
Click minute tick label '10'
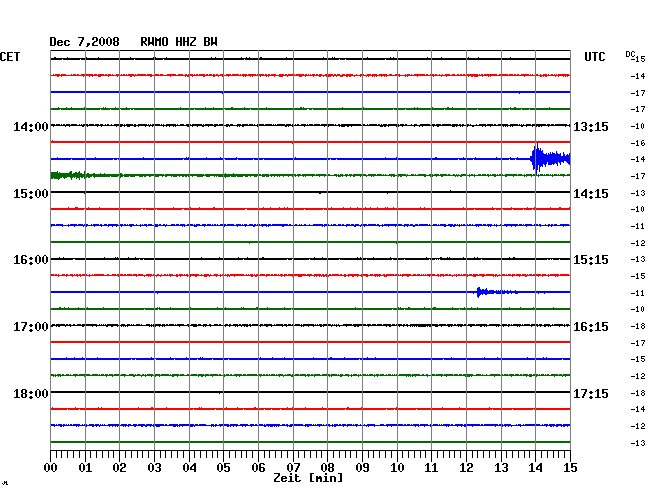click(397, 468)
